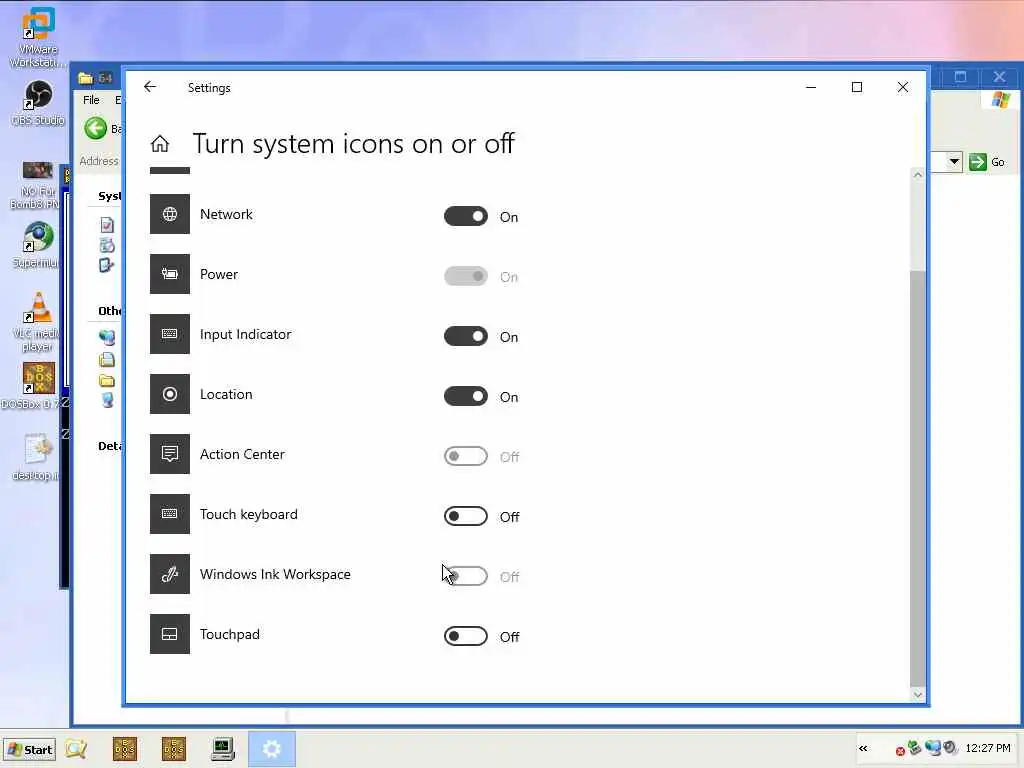Screen dimensions: 1024x768
Task: Click the Action Center message icon tile
Action: point(170,454)
